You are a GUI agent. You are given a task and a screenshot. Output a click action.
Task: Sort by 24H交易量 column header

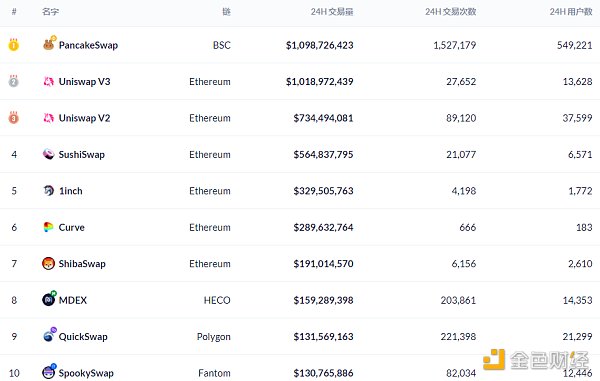[332, 12]
